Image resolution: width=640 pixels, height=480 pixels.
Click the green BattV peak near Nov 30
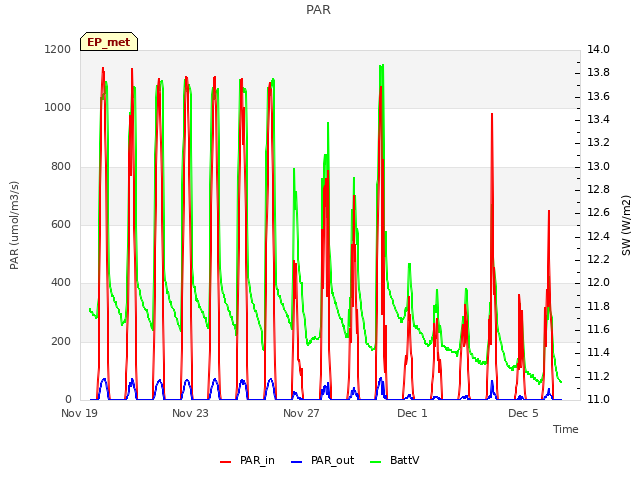pyautogui.click(x=382, y=65)
